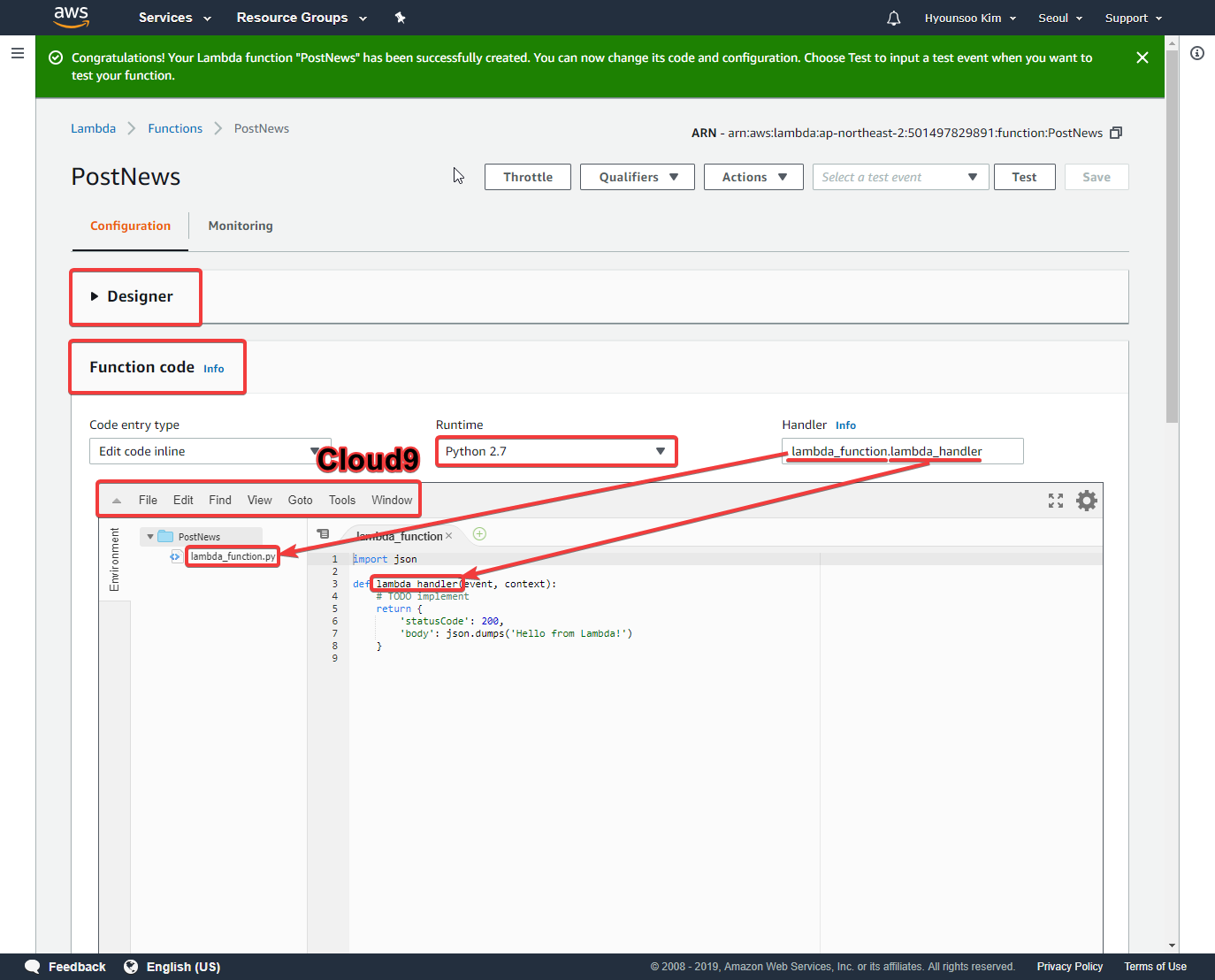This screenshot has width=1215, height=980.
Task: Copy the function ARN with copy icon
Action: pos(1116,133)
